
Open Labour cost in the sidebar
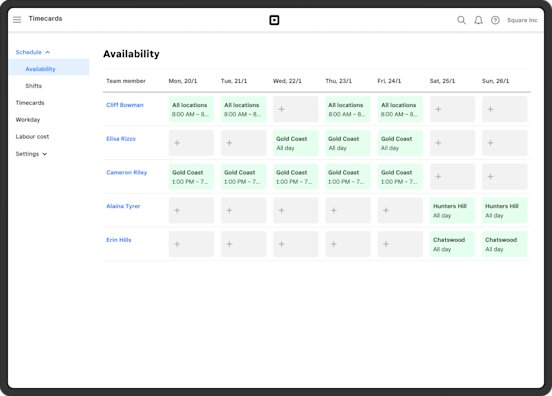point(32,137)
